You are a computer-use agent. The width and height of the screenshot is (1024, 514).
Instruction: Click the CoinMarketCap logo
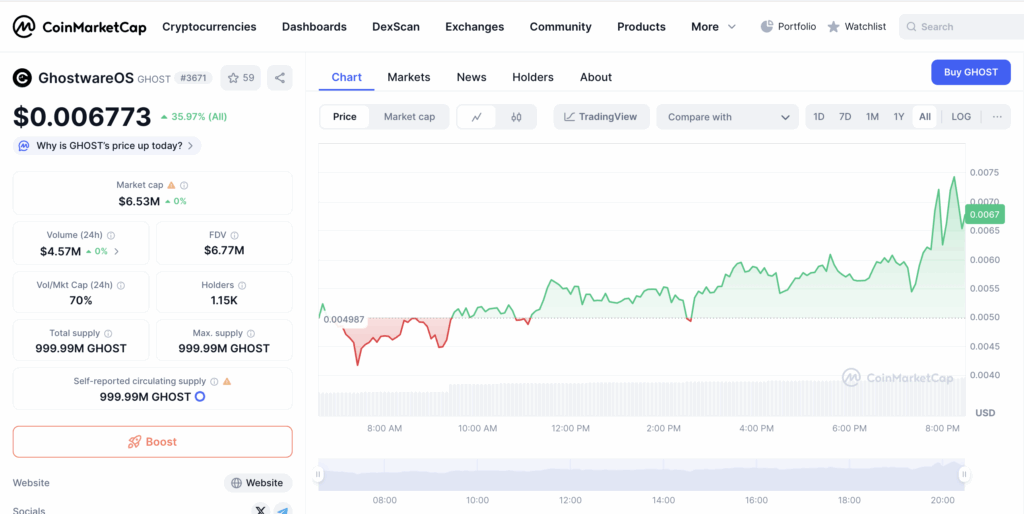tap(80, 27)
